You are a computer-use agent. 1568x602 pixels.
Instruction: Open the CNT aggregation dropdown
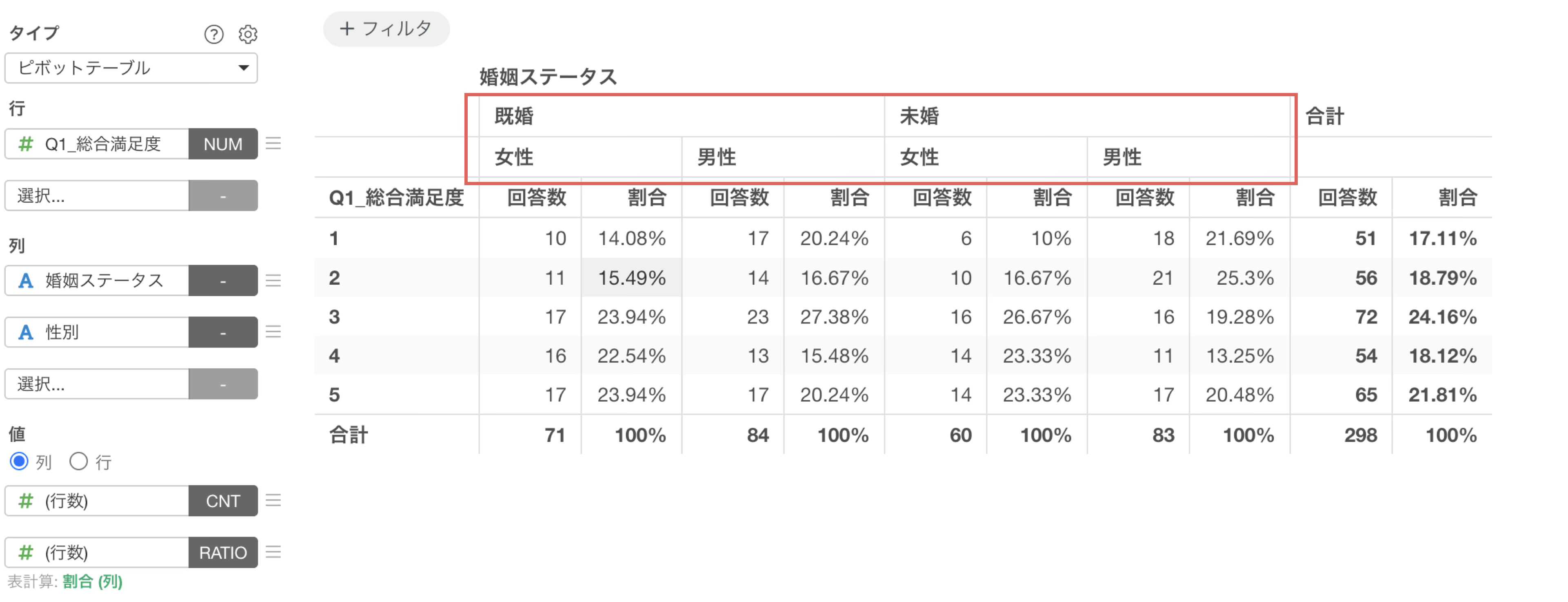pos(223,500)
